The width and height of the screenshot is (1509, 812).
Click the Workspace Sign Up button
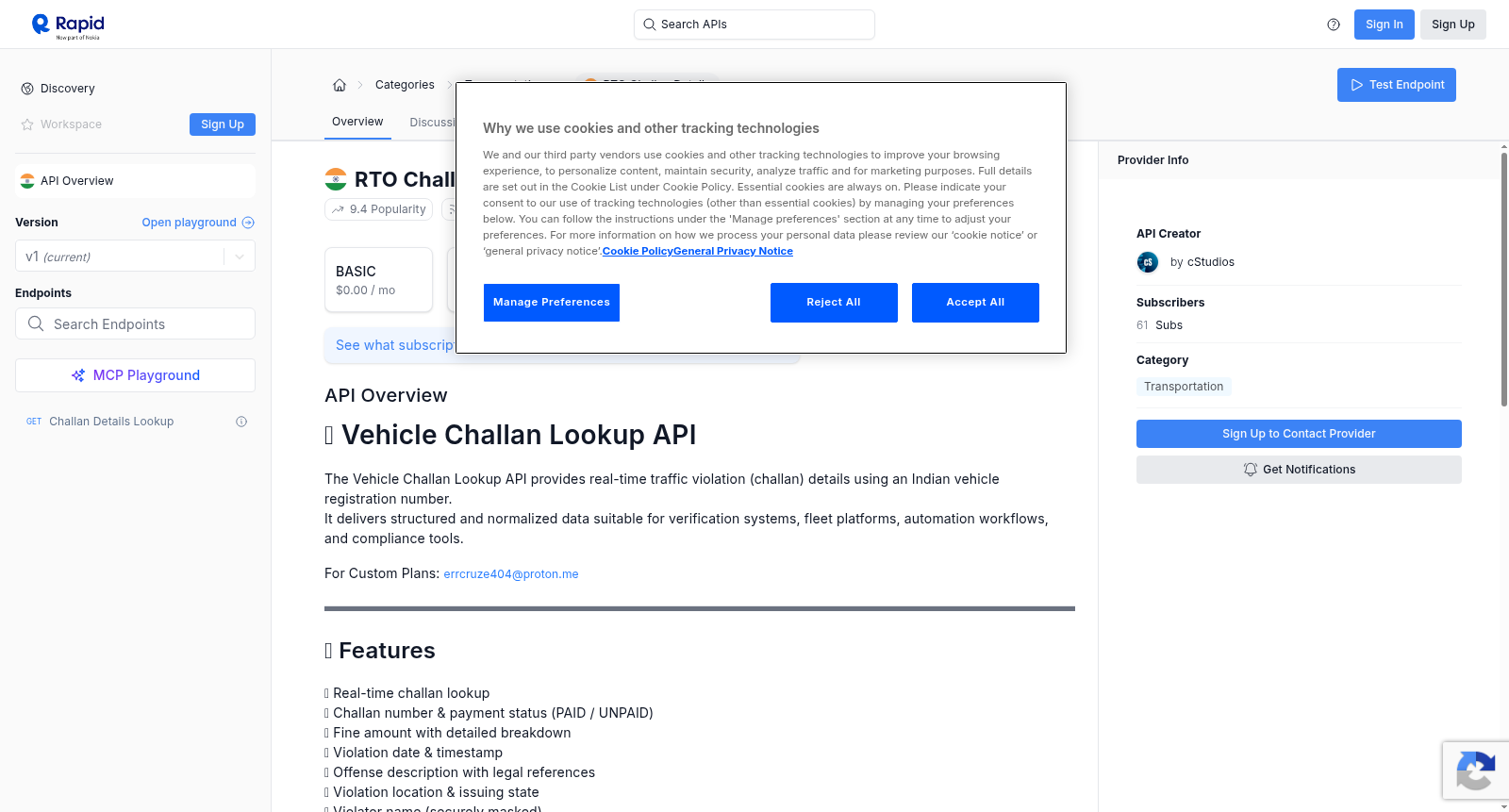[x=223, y=124]
